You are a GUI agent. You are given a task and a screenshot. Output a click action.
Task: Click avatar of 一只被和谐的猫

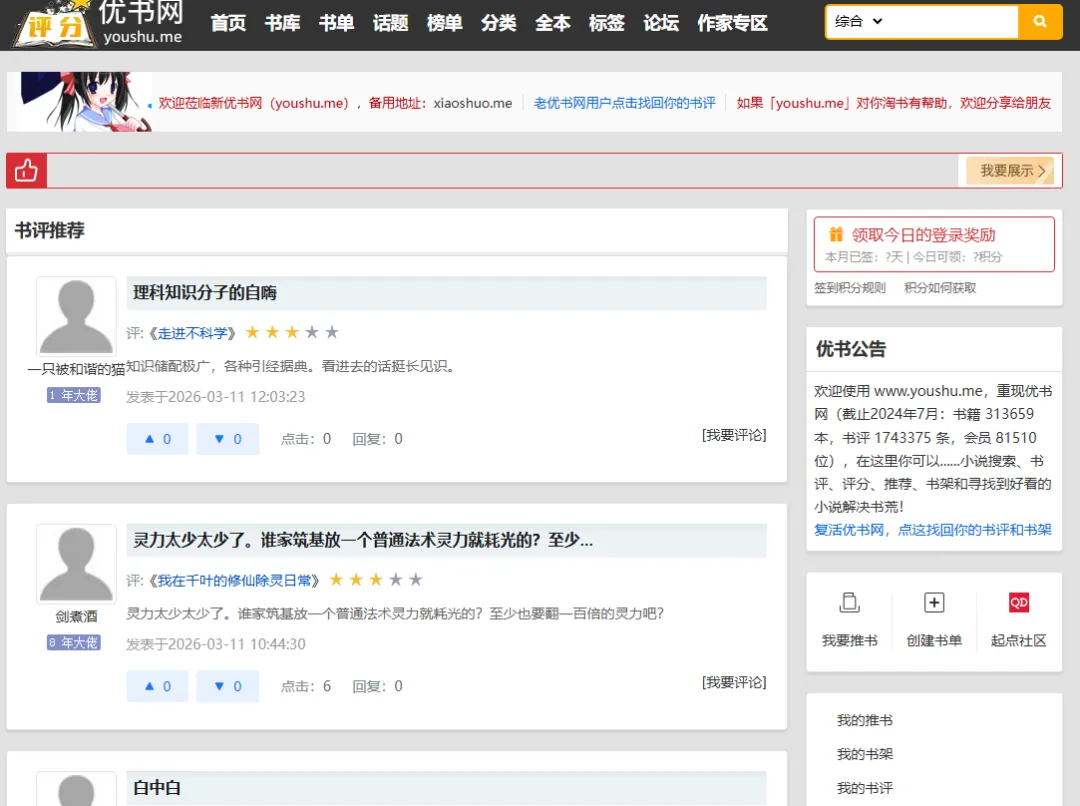76,316
